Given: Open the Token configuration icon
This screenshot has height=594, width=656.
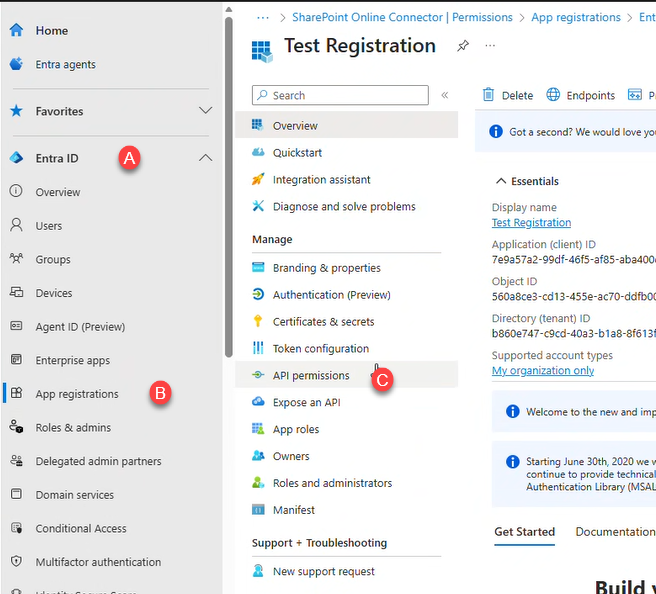Looking at the screenshot, I should coord(258,349).
